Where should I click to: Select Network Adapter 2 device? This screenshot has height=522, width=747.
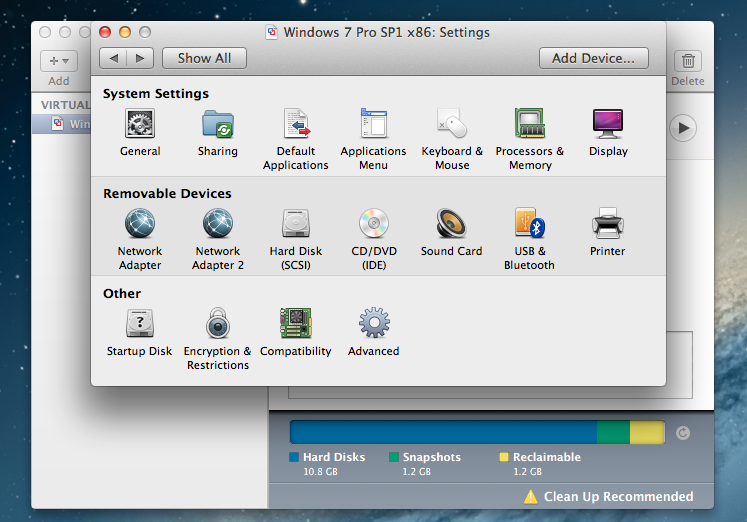217,224
